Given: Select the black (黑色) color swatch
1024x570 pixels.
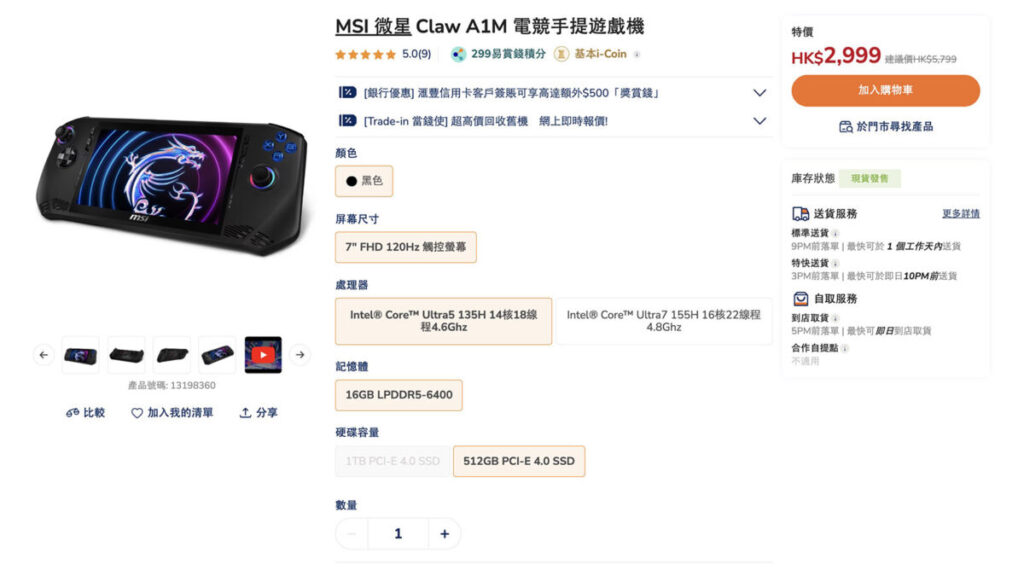Looking at the screenshot, I should (x=364, y=181).
